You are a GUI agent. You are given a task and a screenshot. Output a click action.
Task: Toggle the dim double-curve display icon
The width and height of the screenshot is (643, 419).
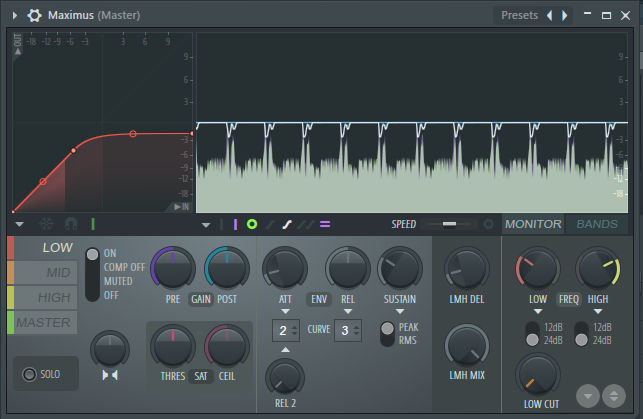(306, 224)
